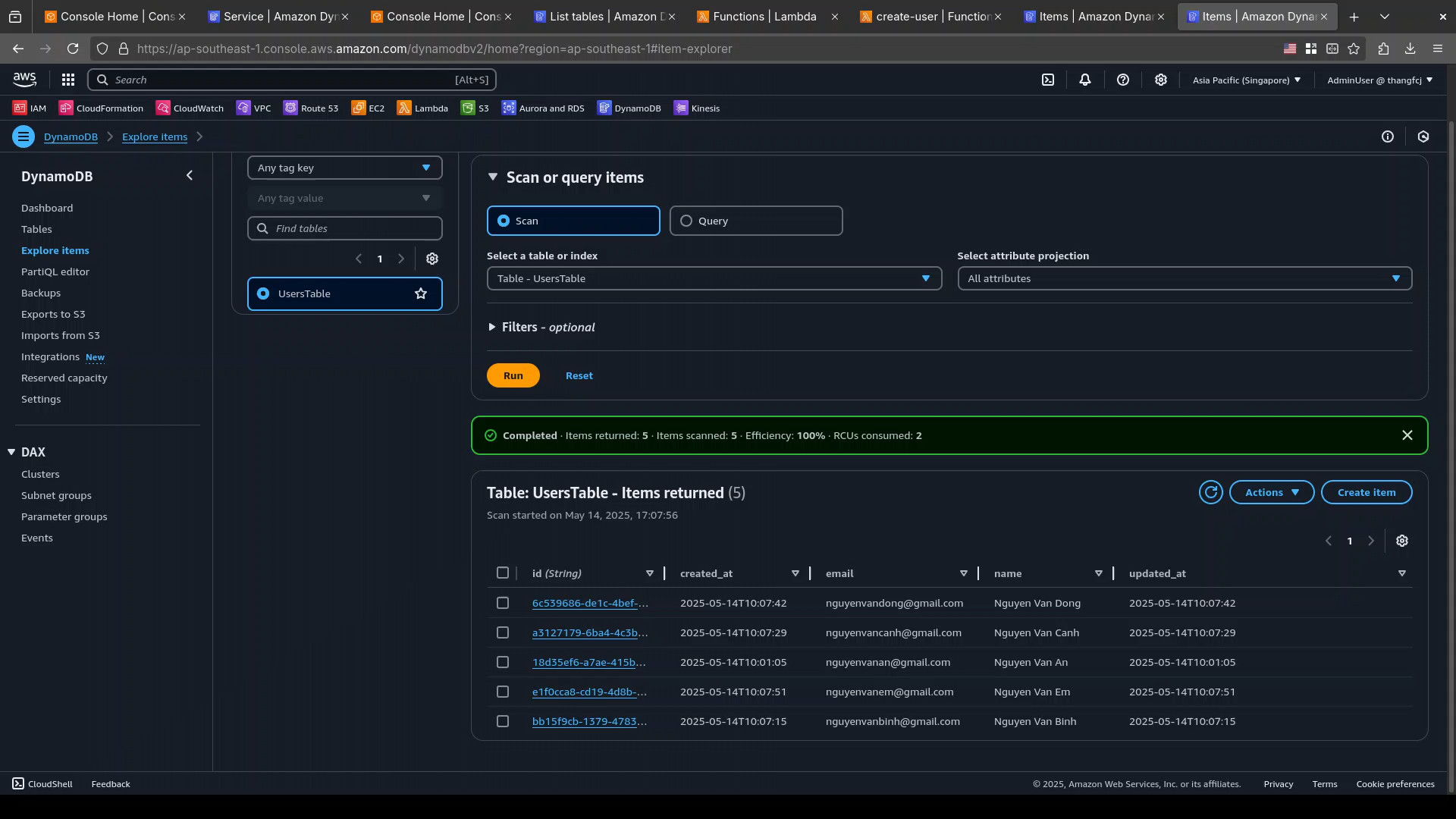Screen dimensions: 1456x819
Task: Open the Dashboard navigation item
Action: pos(47,208)
